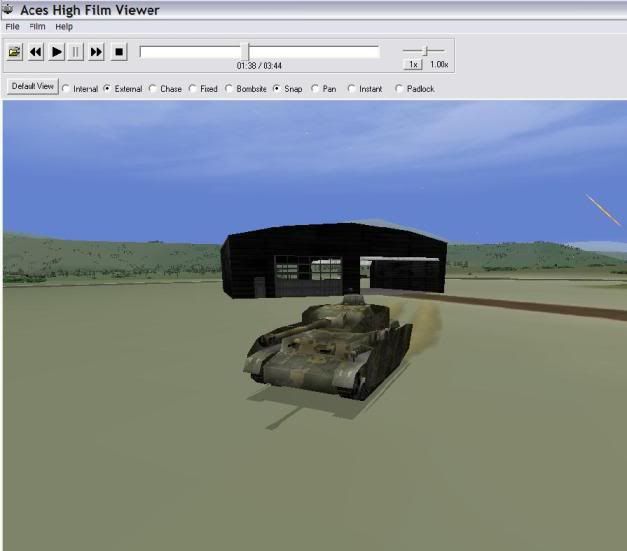
Task: Open a film file with the folder icon
Action: pyautogui.click(x=15, y=52)
